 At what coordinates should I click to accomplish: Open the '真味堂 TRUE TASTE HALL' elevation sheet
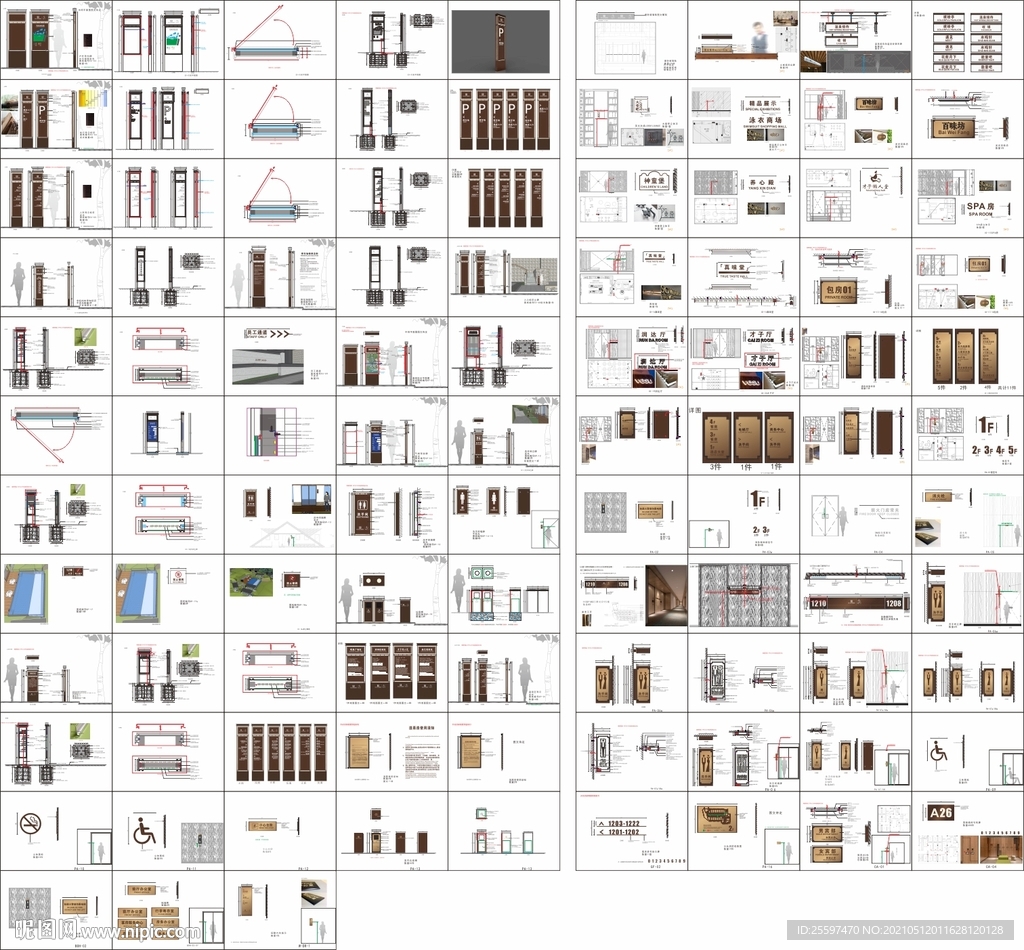click(744, 277)
